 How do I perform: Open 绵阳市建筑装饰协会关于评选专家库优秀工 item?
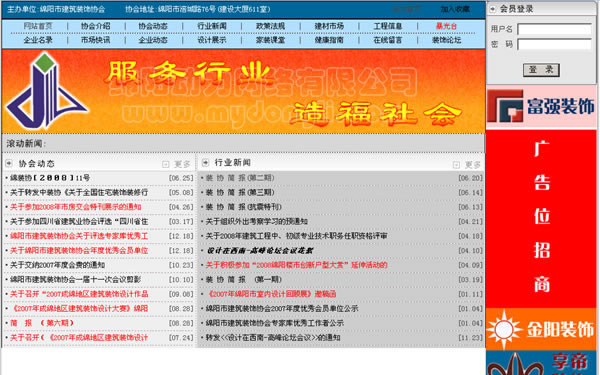click(x=79, y=236)
